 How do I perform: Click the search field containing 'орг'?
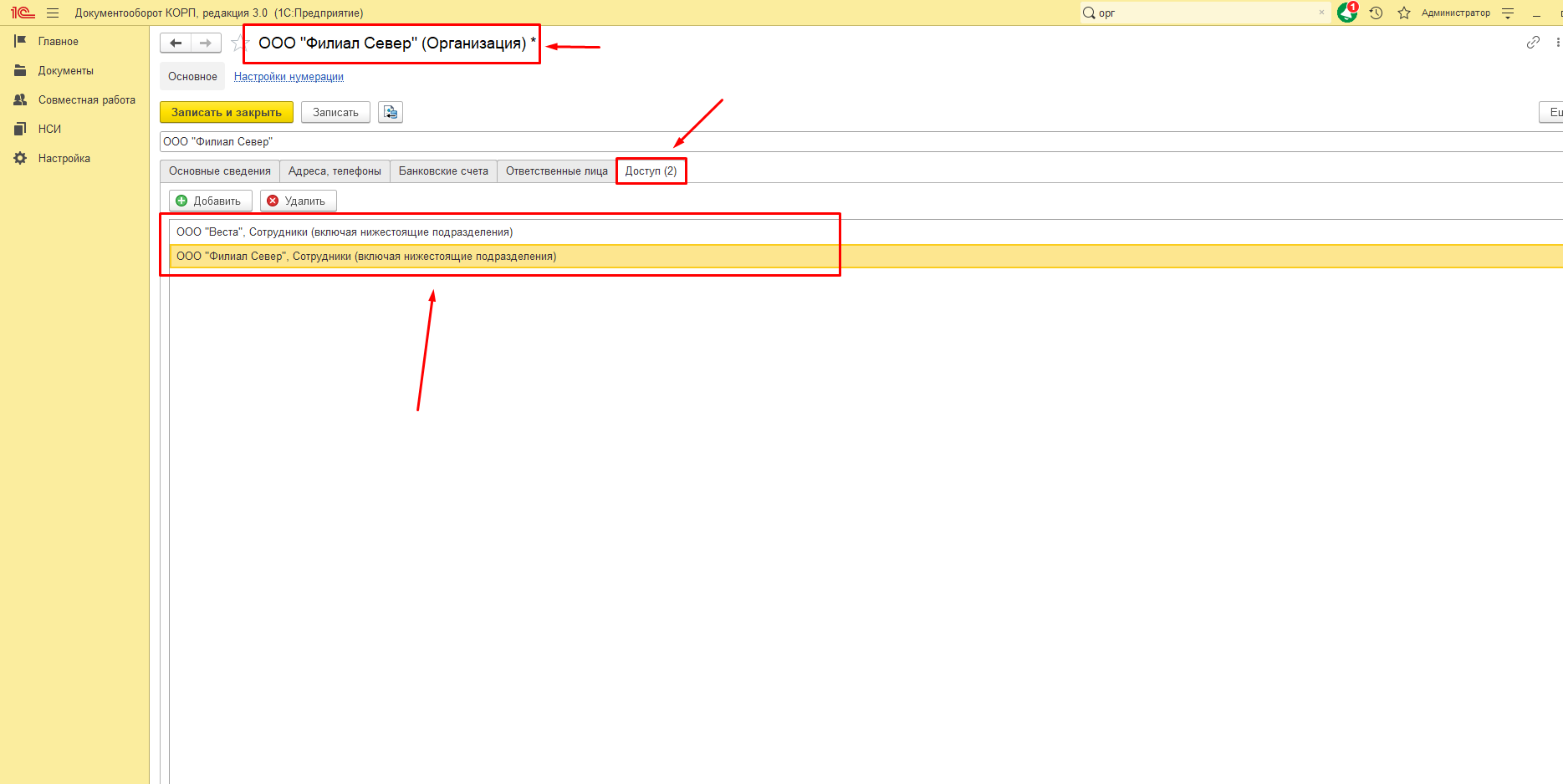(1204, 13)
